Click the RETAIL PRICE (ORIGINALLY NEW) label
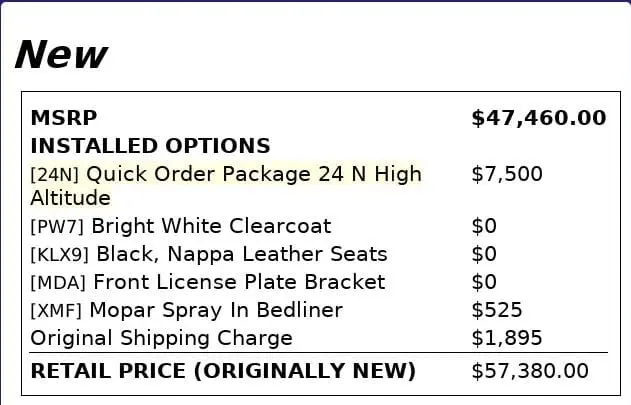 pos(223,371)
